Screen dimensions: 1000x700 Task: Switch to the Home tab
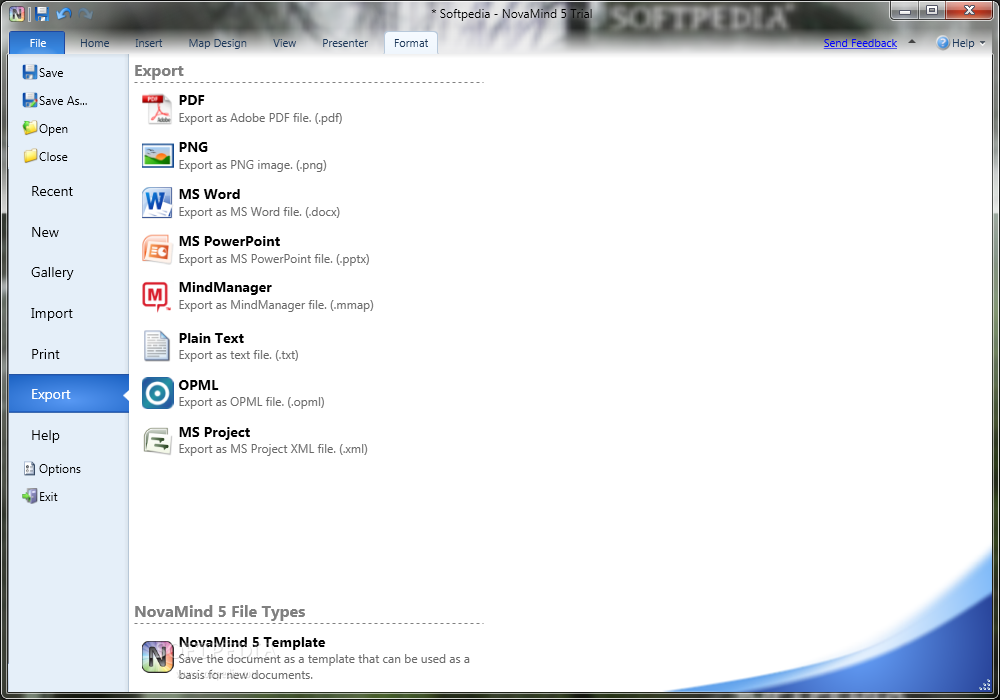94,43
